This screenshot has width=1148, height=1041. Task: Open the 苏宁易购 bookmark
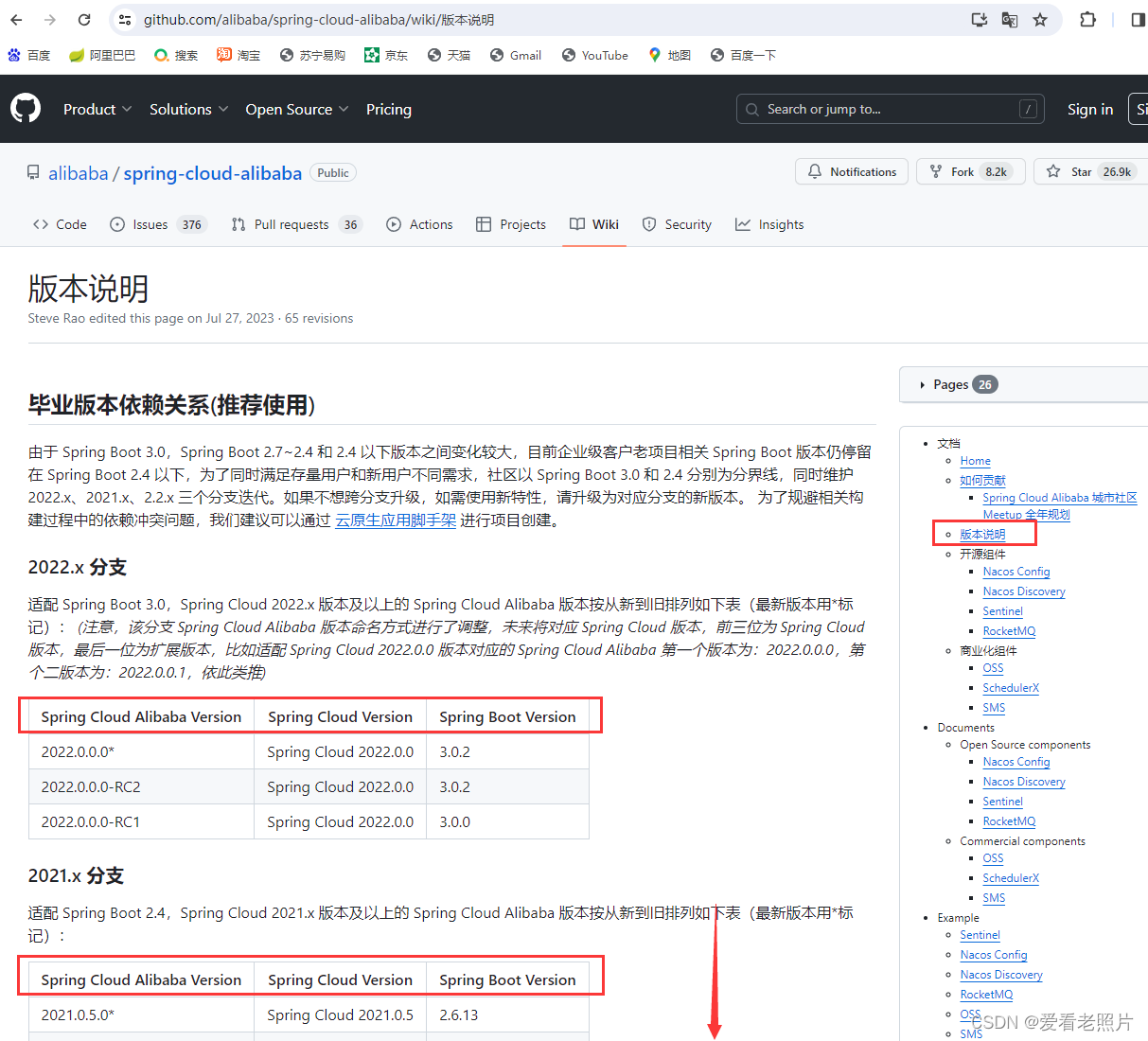(312, 55)
